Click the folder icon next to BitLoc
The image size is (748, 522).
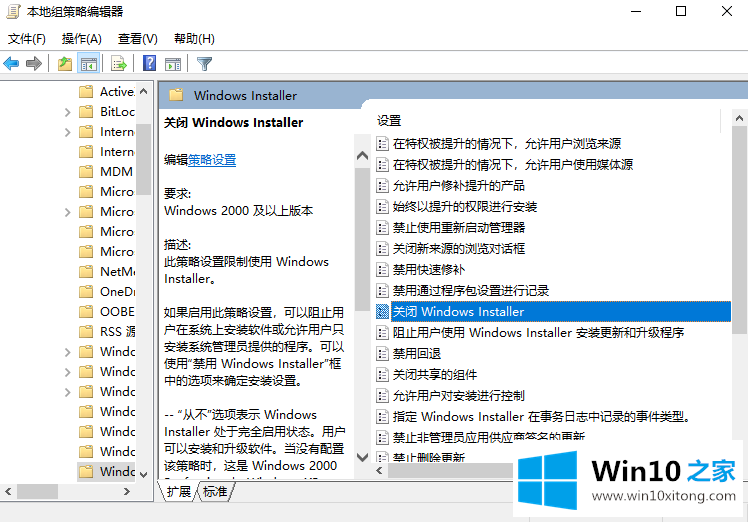pyautogui.click(x=86, y=112)
